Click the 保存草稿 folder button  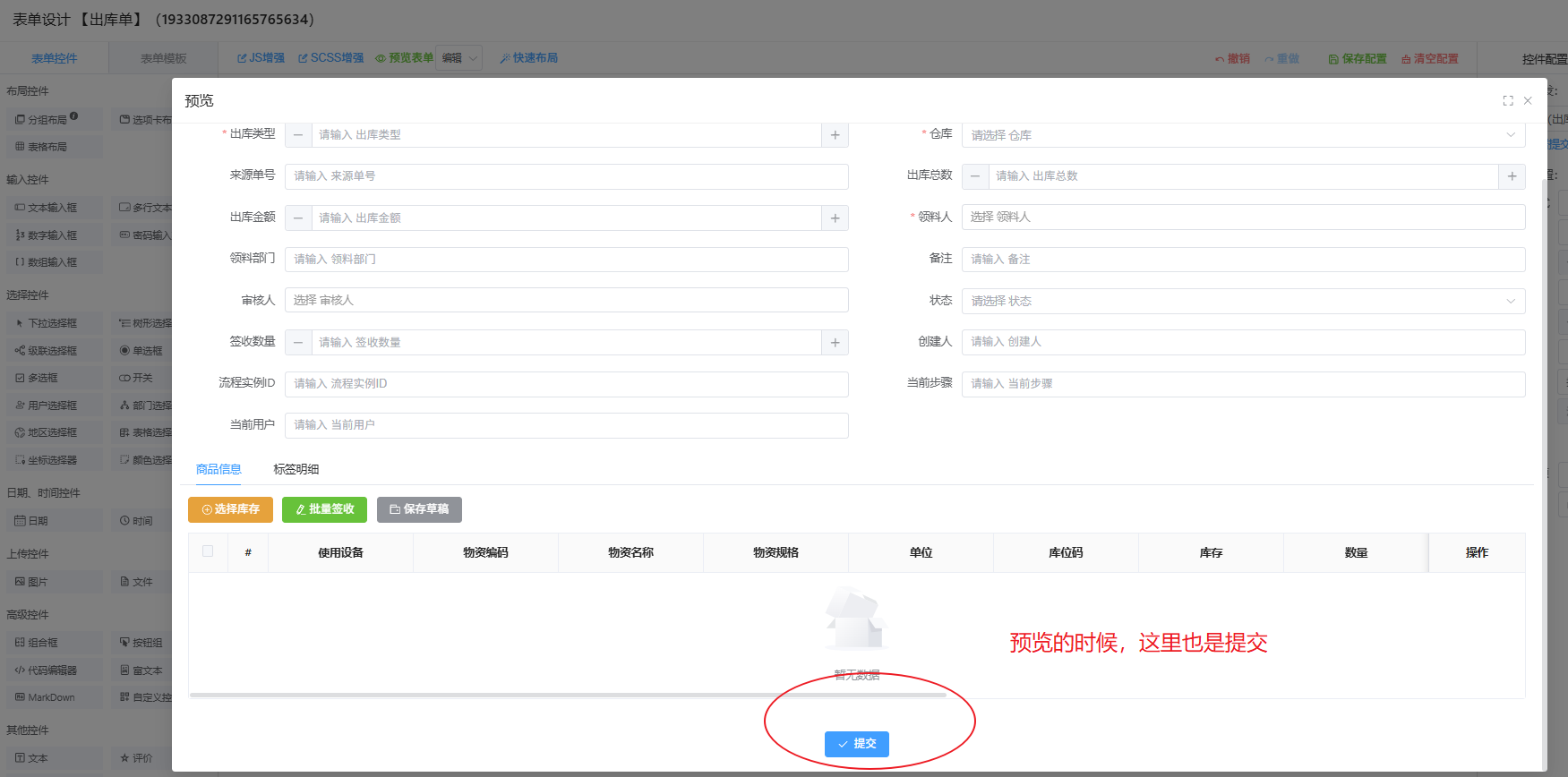tap(419, 509)
